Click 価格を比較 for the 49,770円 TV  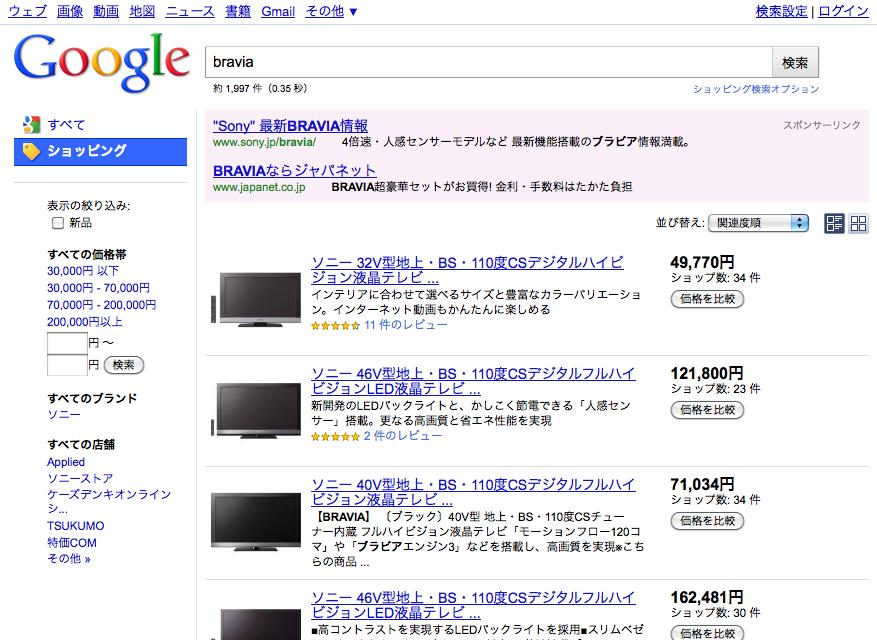[706, 299]
